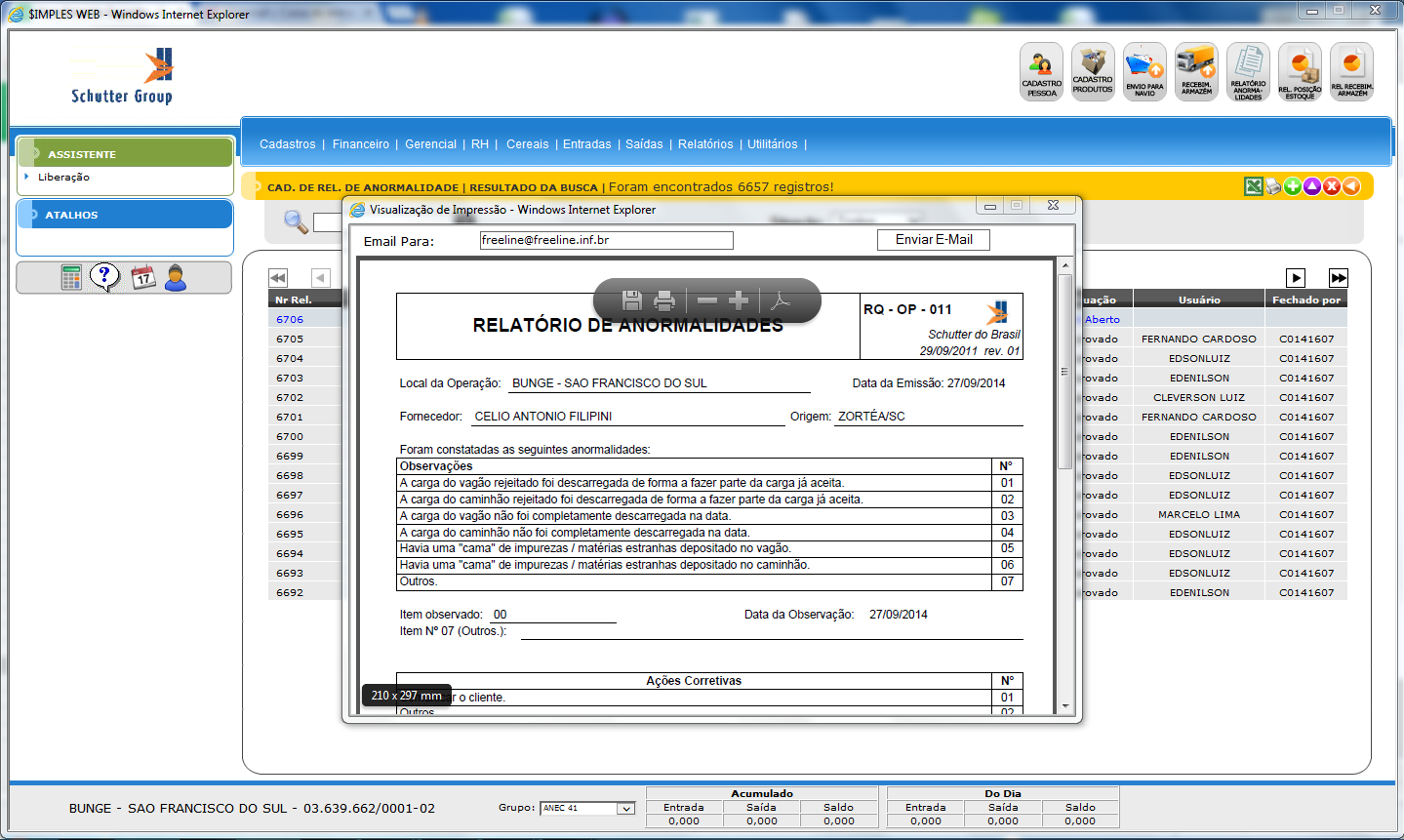Open the calculator in the shortcuts bar

71,278
